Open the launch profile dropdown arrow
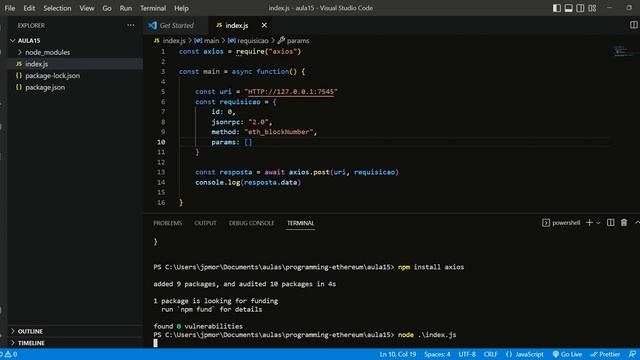640x360 pixels. click(x=598, y=223)
